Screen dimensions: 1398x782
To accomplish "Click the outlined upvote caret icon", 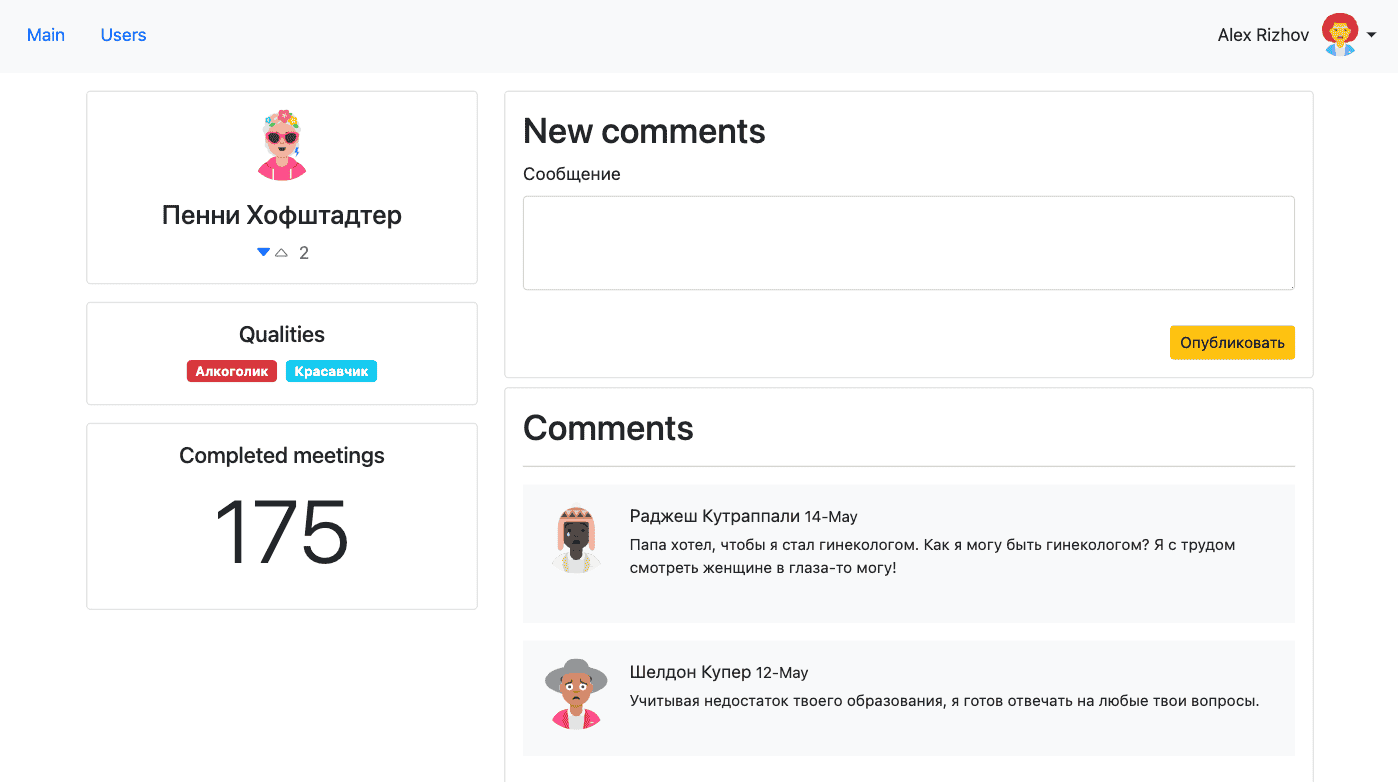I will 282,253.
